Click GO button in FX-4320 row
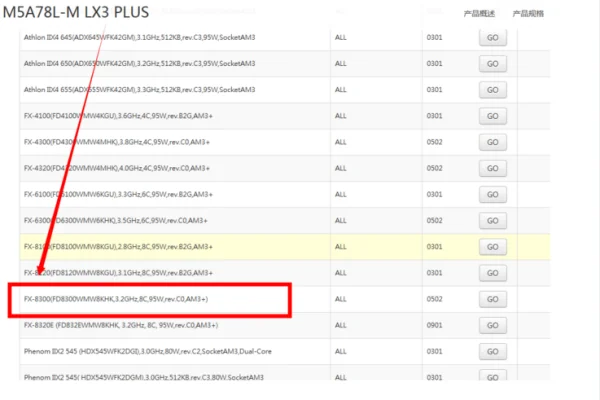600x400 pixels. click(493, 168)
